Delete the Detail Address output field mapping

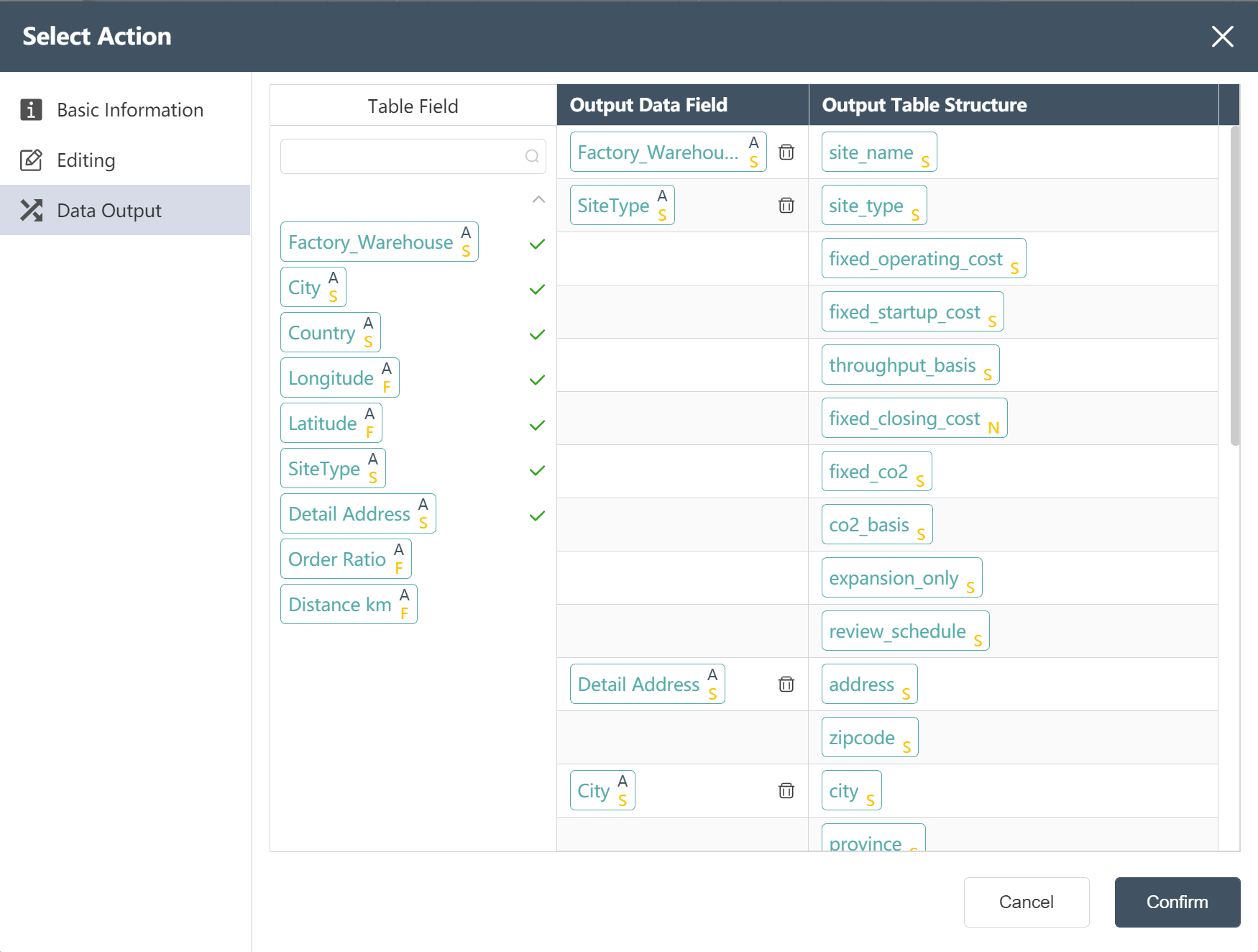786,685
